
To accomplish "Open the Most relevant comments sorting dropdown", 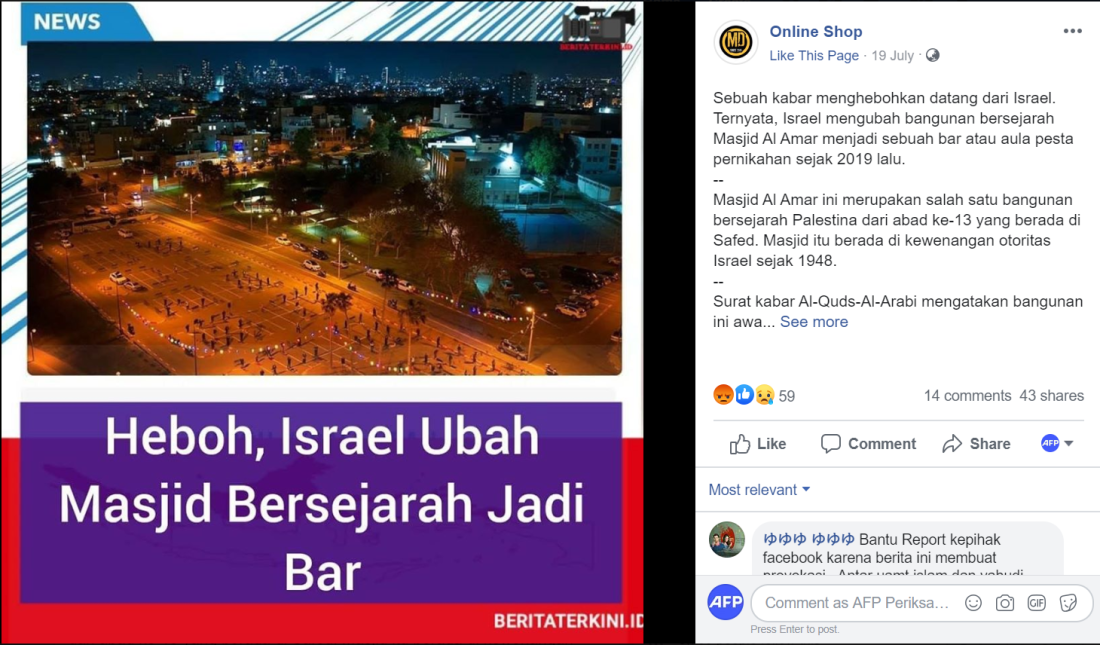I will 759,490.
